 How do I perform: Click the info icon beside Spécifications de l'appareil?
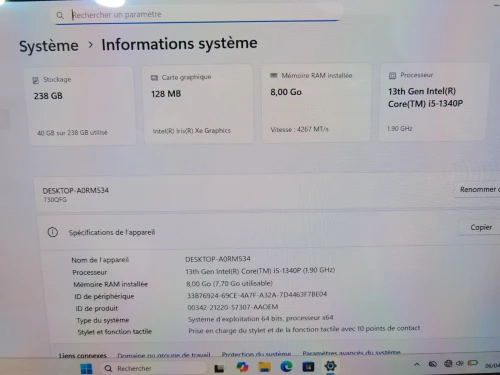(53, 232)
